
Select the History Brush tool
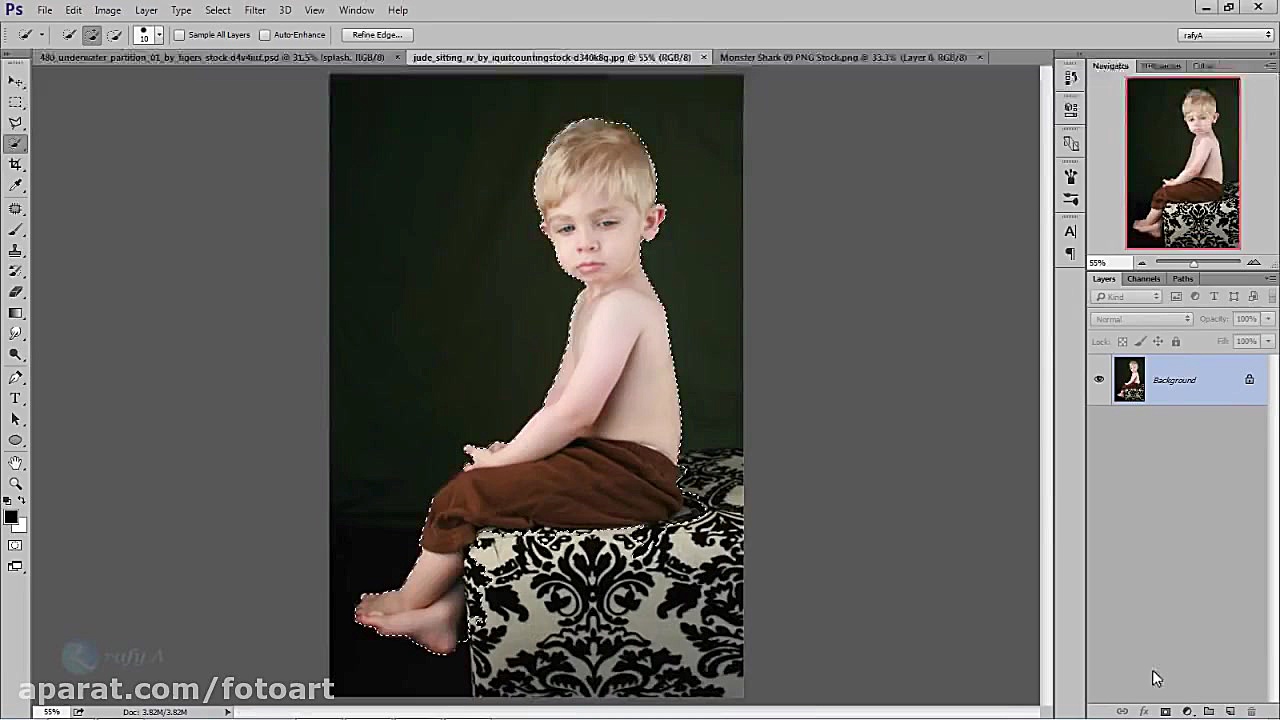[16, 272]
